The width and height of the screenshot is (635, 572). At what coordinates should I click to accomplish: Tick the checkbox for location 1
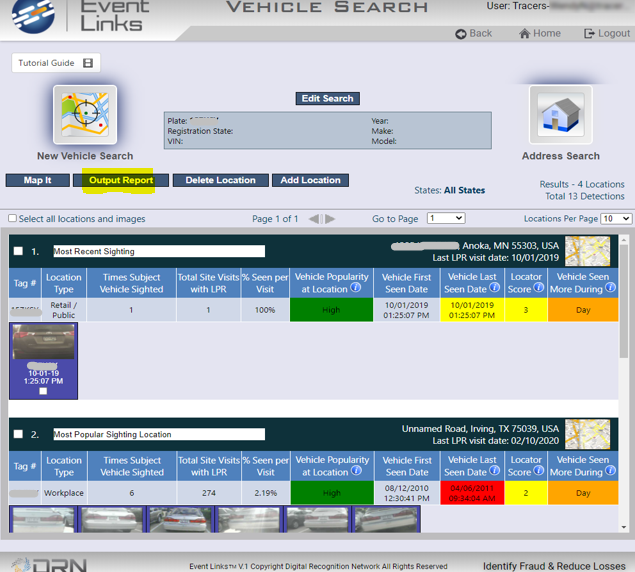(x=18, y=251)
